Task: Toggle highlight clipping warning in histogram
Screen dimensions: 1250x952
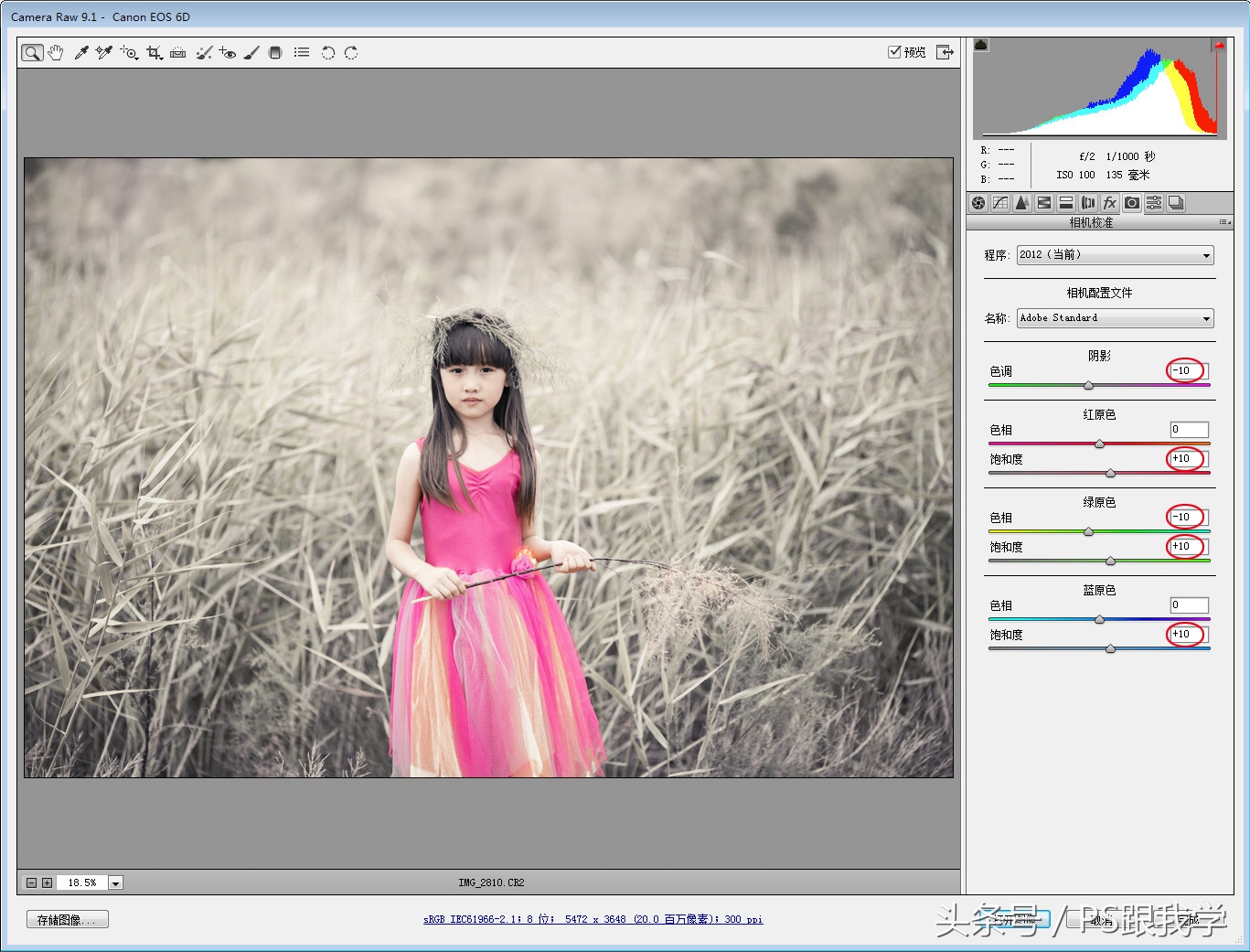Action: (x=1219, y=45)
